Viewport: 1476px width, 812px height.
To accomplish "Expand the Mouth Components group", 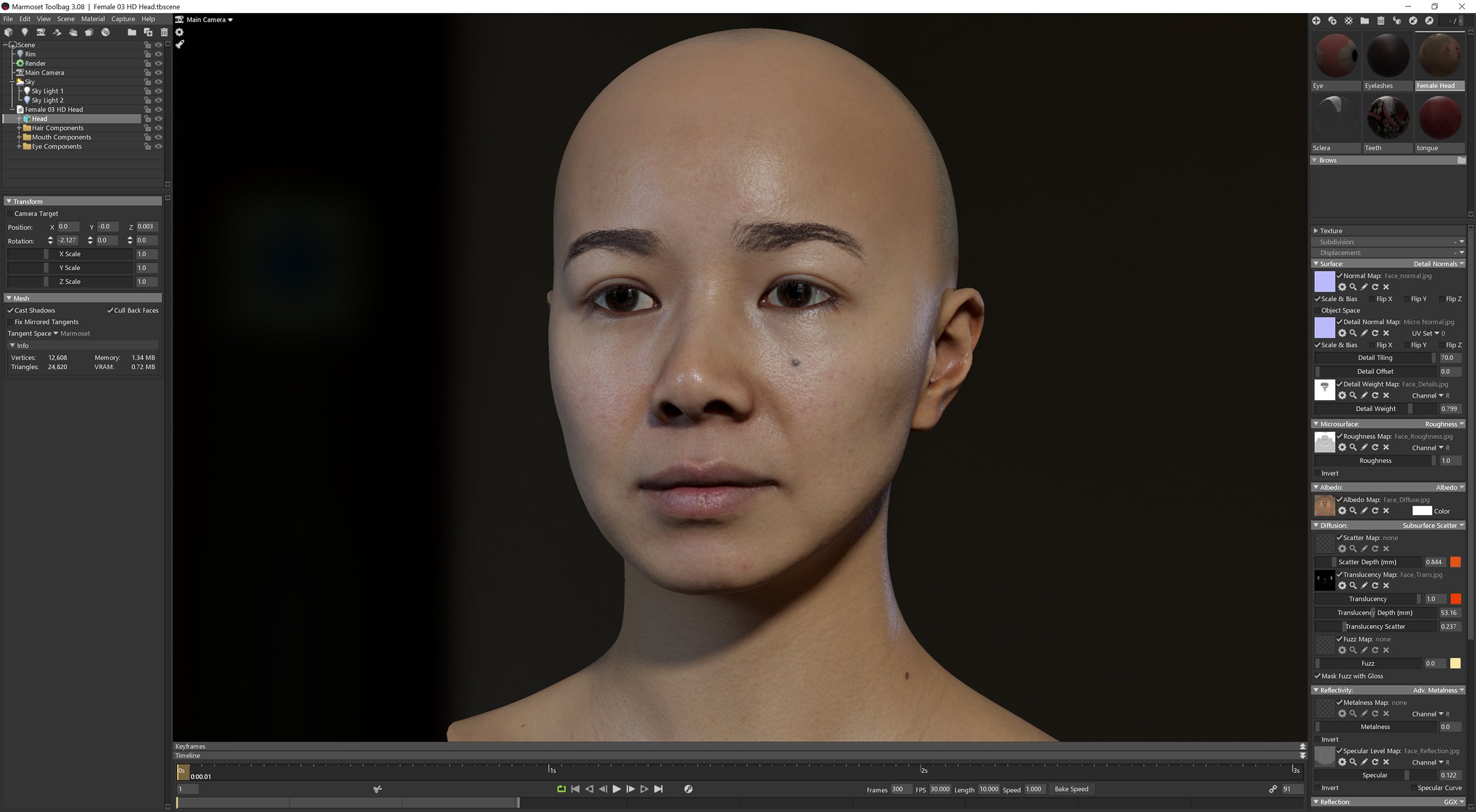I will pos(19,137).
